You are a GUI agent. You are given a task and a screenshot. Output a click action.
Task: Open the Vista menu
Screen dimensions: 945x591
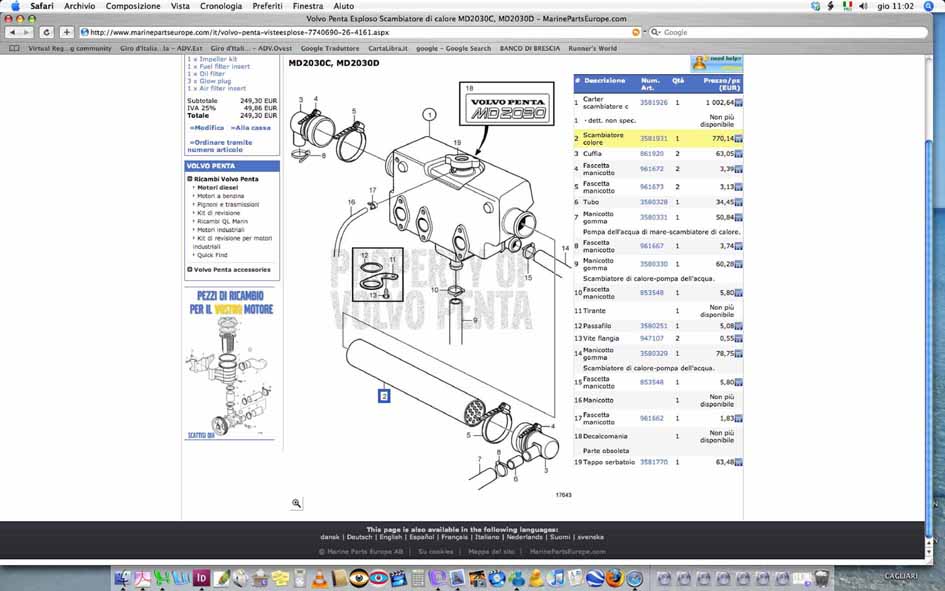(x=180, y=6)
